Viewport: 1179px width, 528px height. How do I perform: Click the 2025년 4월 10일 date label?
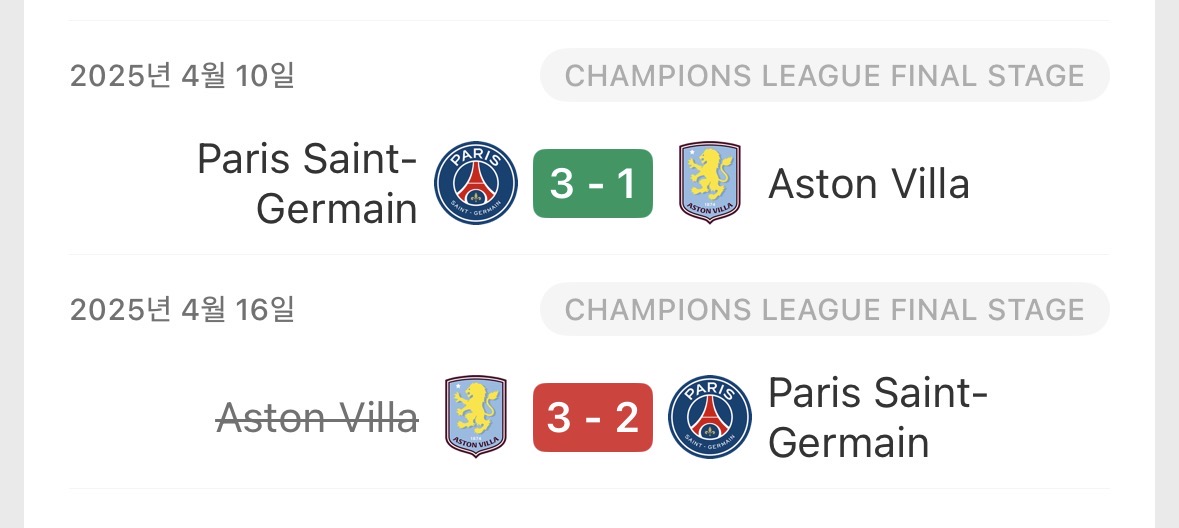point(182,76)
